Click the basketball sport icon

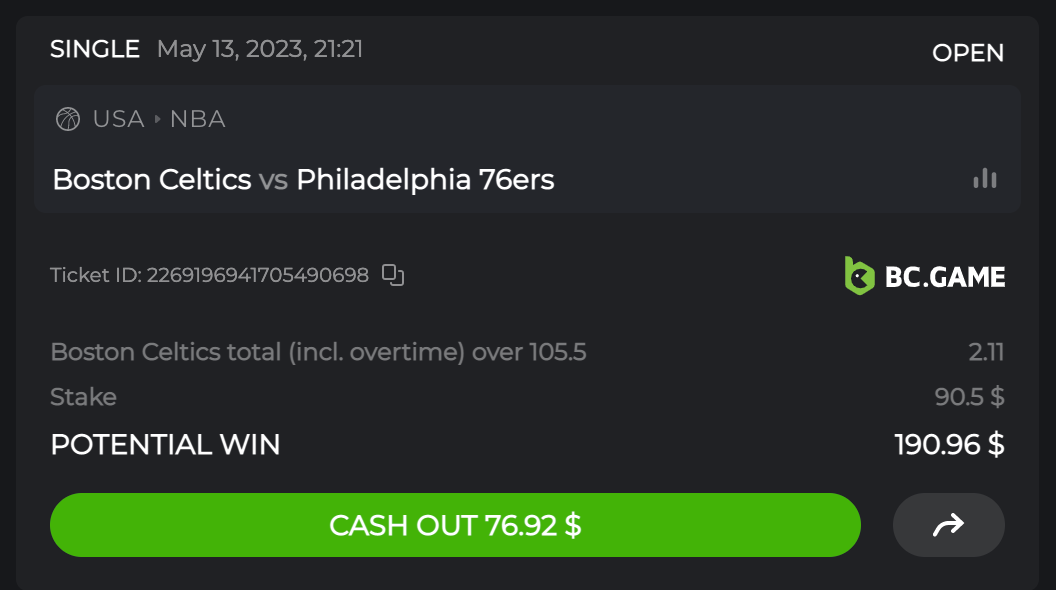tap(68, 120)
